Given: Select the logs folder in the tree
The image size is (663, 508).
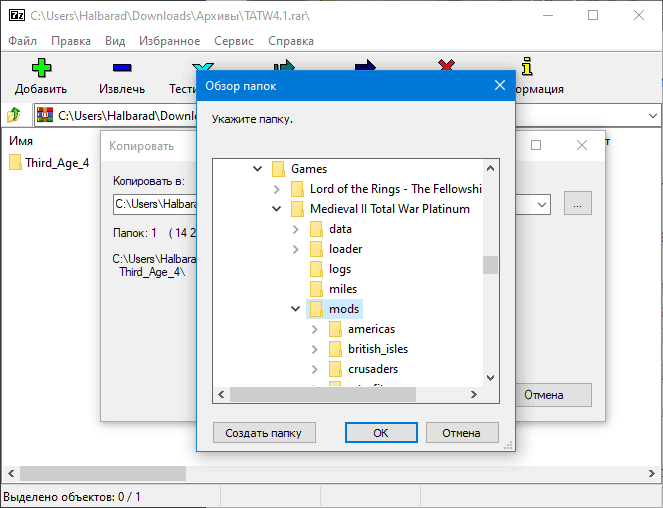Looking at the screenshot, I should point(339,269).
